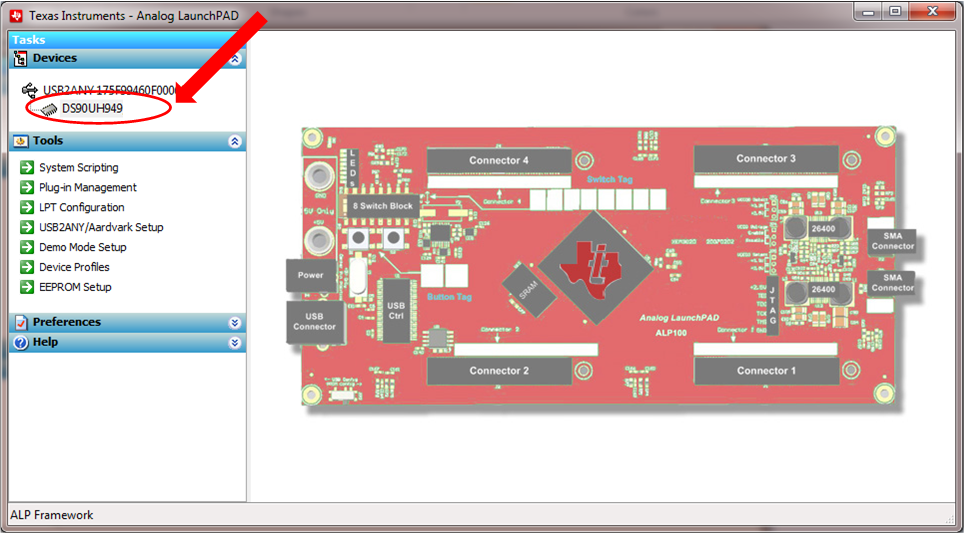This screenshot has width=964, height=533.
Task: Select the USB2ANY tree node label
Action: 109,90
